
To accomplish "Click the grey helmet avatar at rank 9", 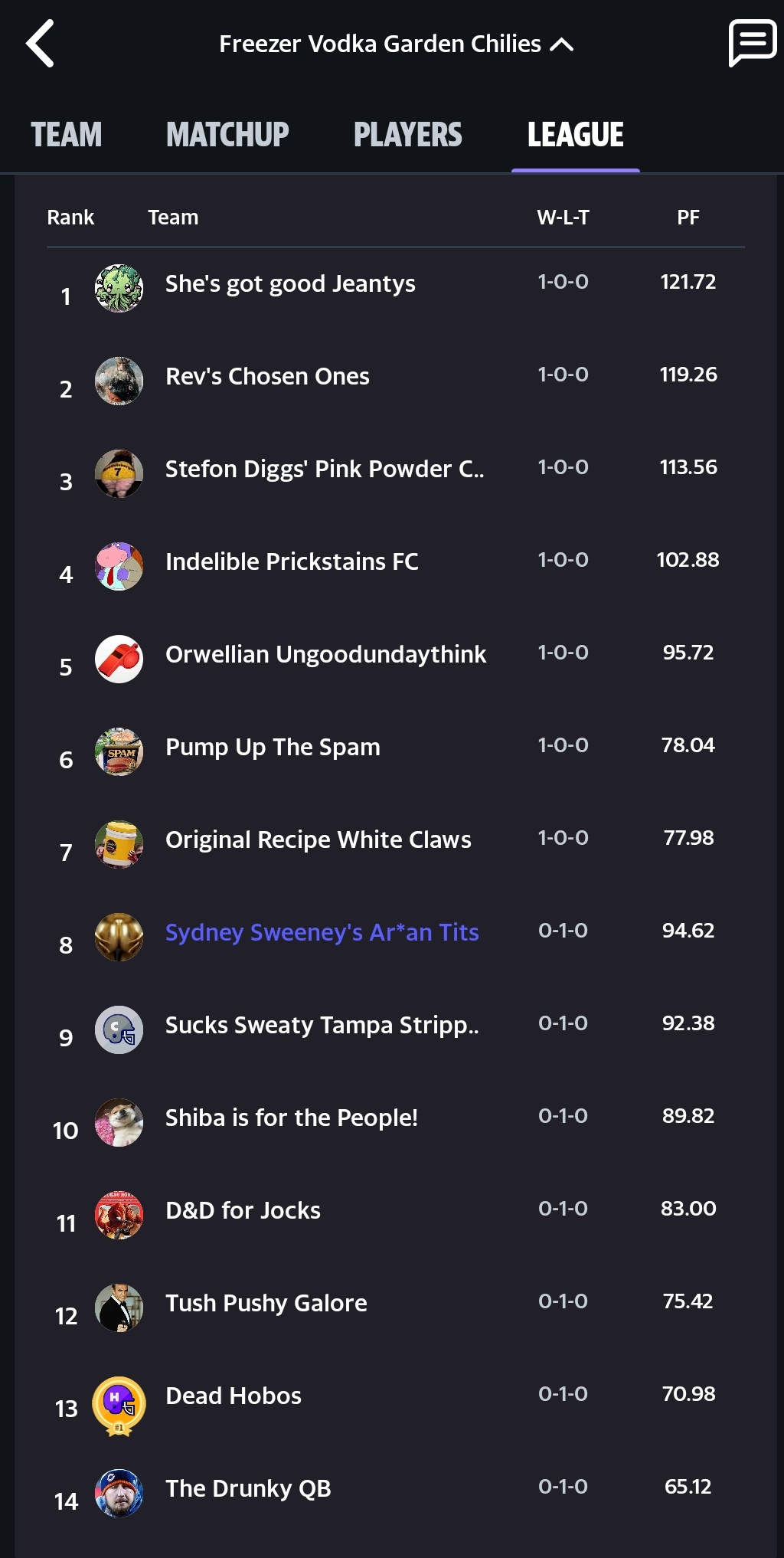I will (x=119, y=1029).
